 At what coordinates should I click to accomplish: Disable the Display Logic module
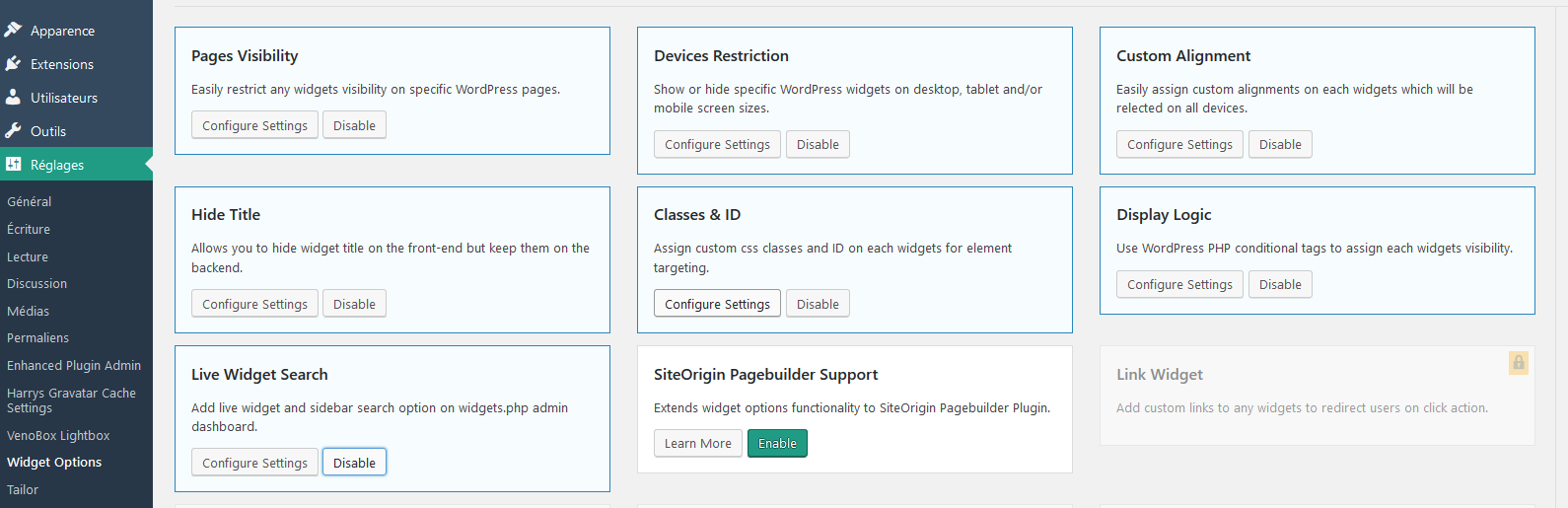click(x=1280, y=284)
